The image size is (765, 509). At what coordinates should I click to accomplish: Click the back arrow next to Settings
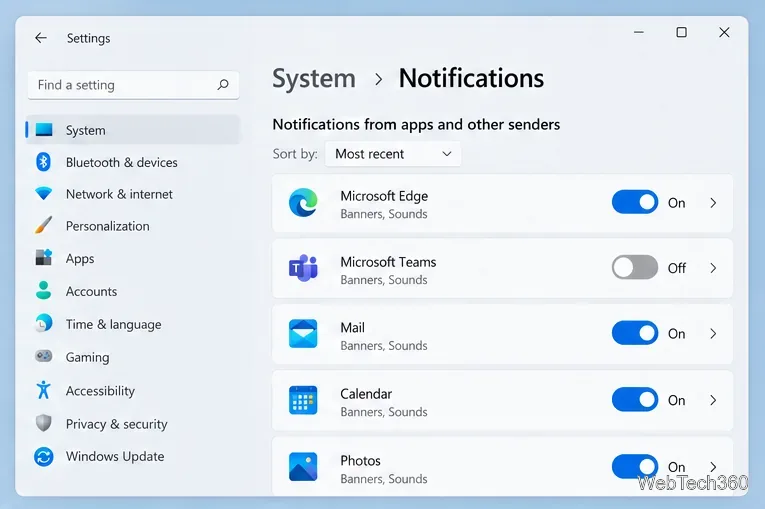click(x=41, y=38)
